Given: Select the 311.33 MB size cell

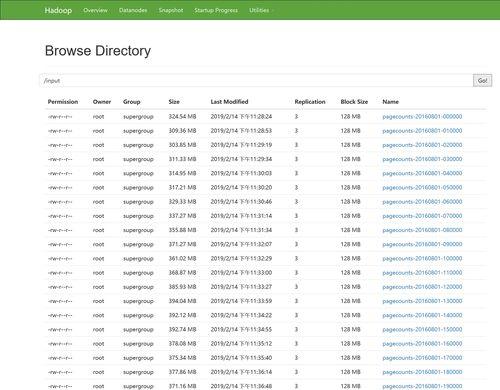Looking at the screenshot, I should tap(182, 159).
